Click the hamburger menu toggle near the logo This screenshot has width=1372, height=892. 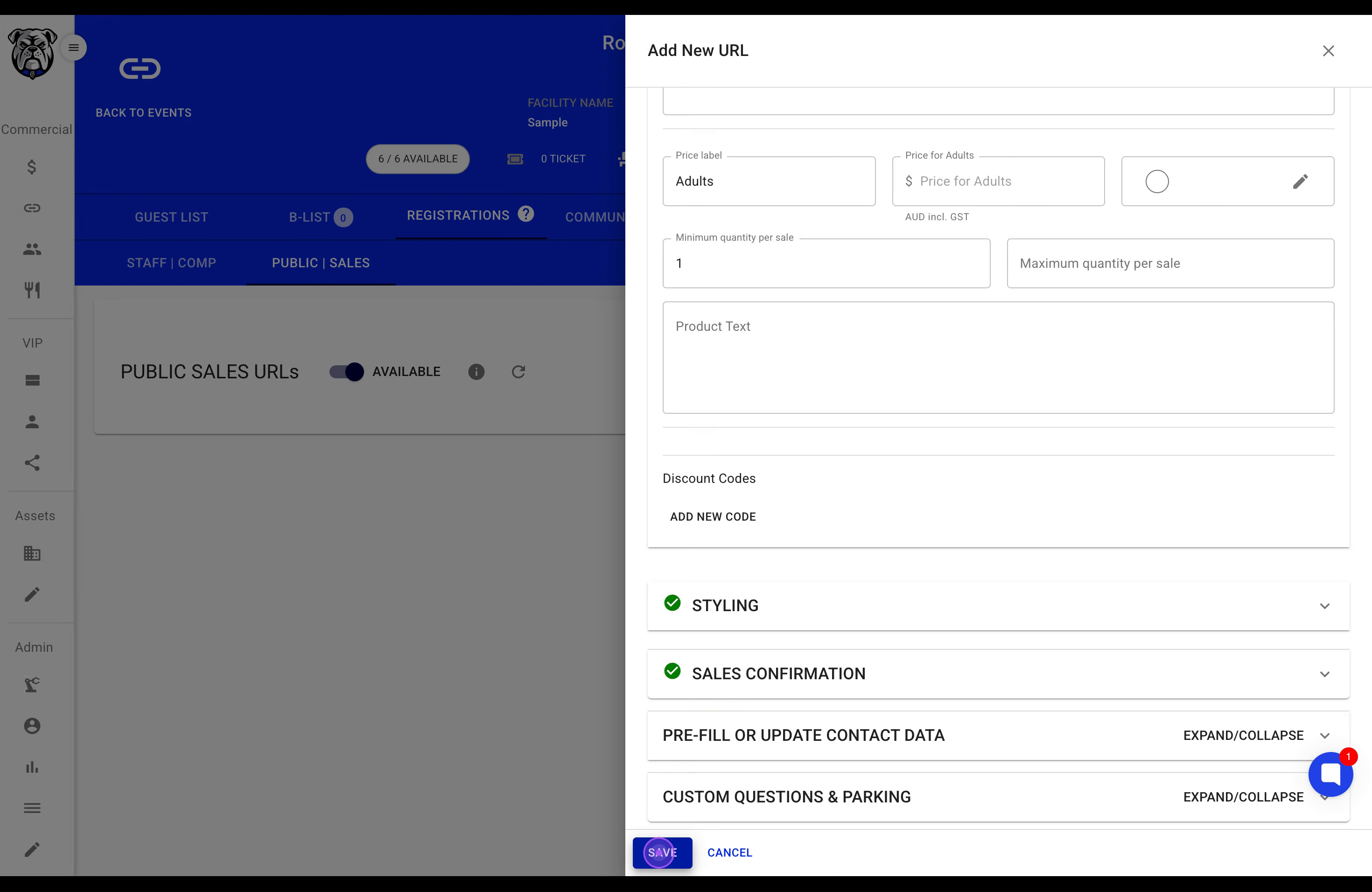tap(73, 48)
